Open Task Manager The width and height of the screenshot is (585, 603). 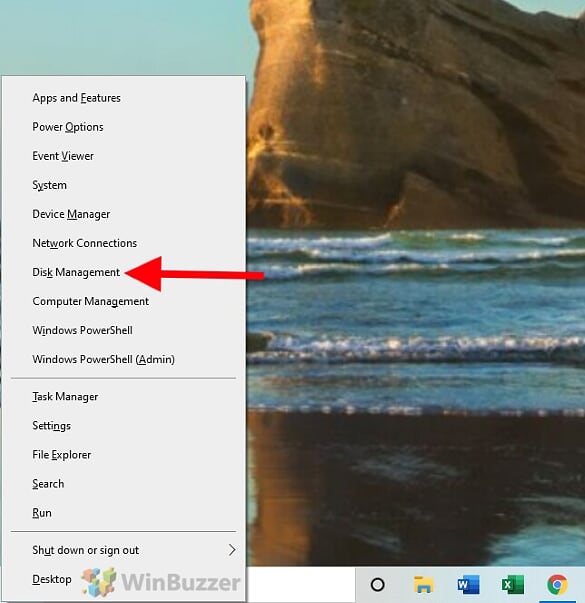tap(123, 396)
